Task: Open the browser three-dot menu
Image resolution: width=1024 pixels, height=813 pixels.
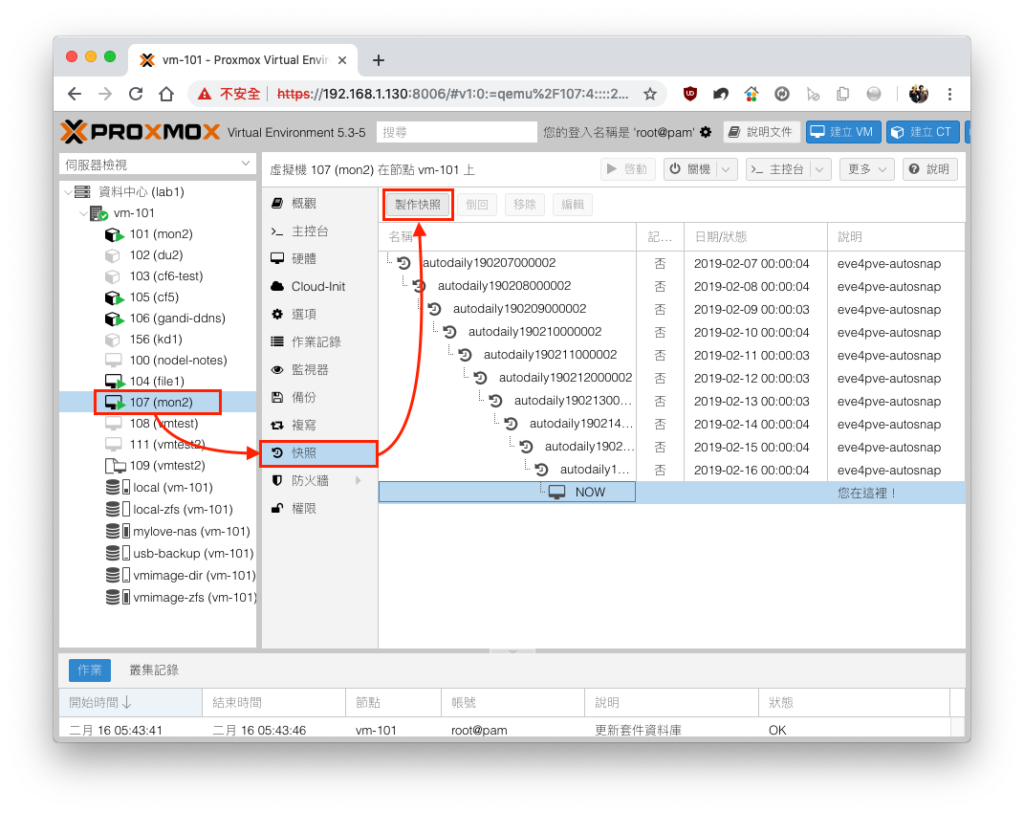Action: pos(950,94)
